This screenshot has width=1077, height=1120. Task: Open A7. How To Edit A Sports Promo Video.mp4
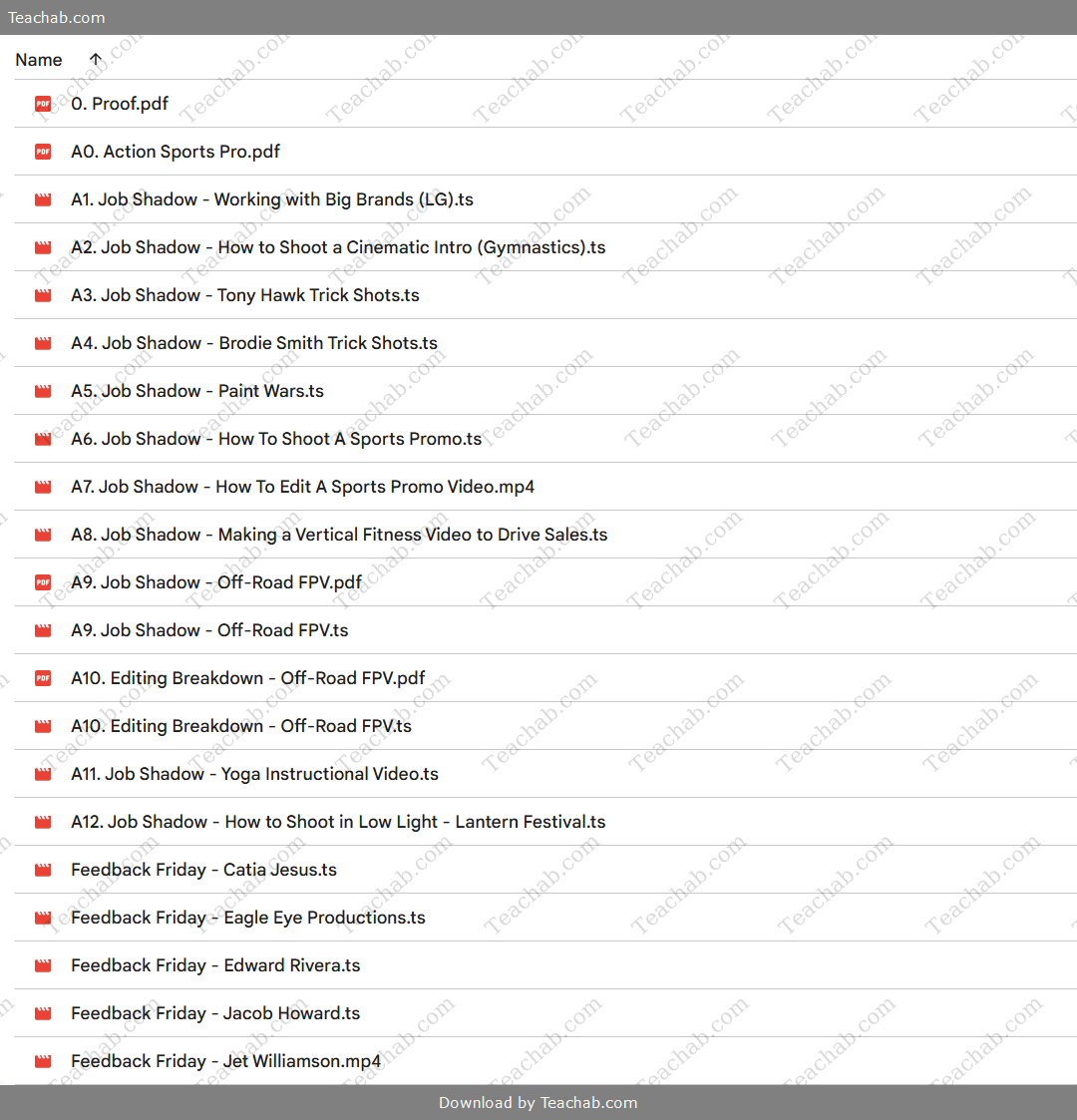tap(302, 487)
